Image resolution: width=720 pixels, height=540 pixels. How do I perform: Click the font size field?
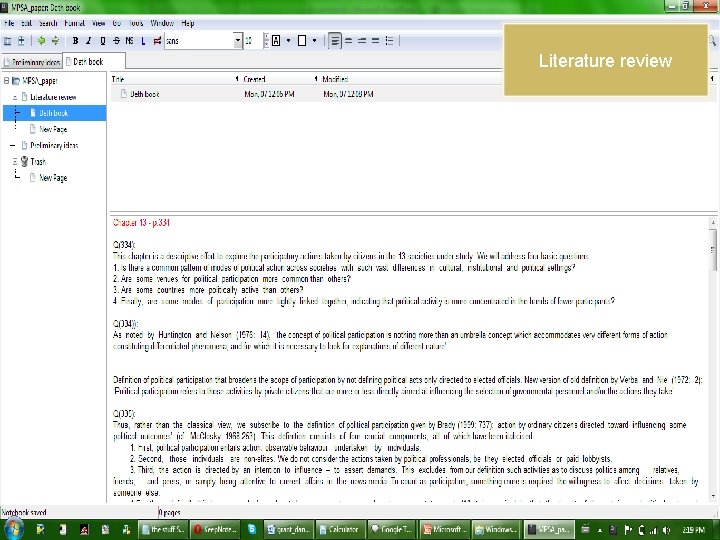[x=253, y=41]
